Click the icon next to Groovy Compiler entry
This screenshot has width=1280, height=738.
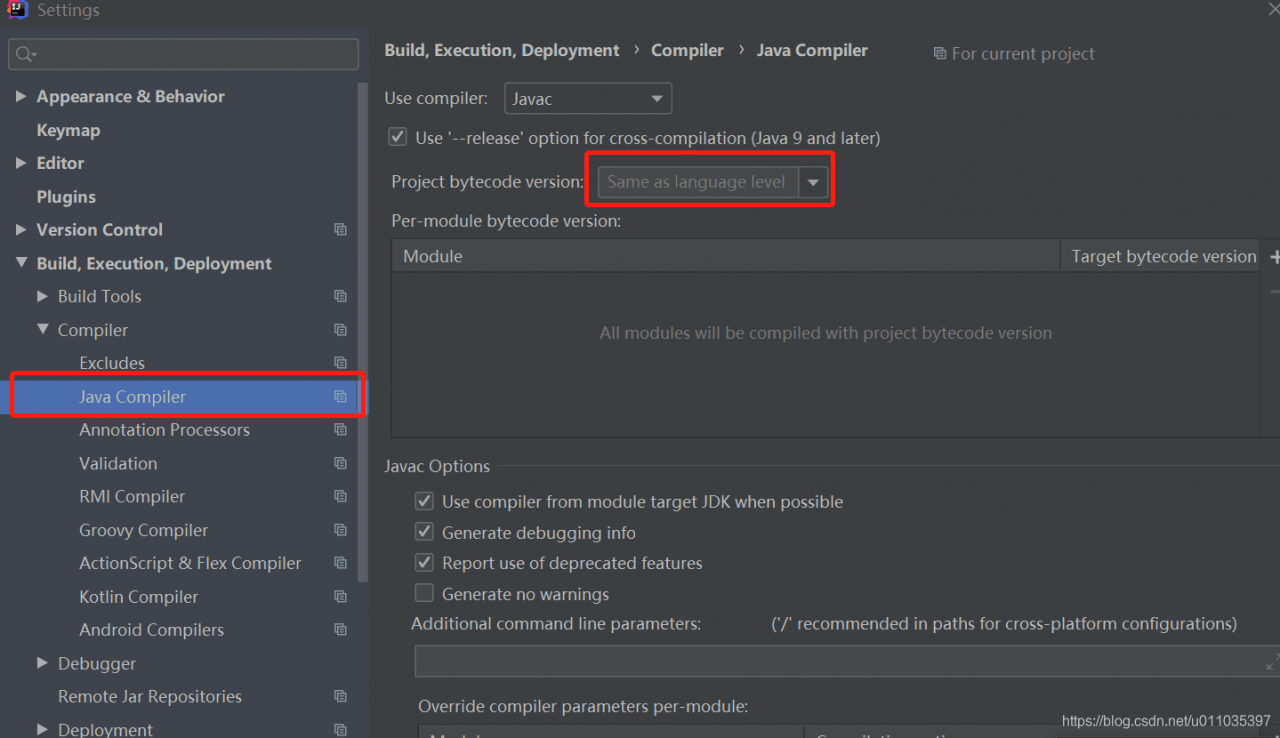[340, 530]
